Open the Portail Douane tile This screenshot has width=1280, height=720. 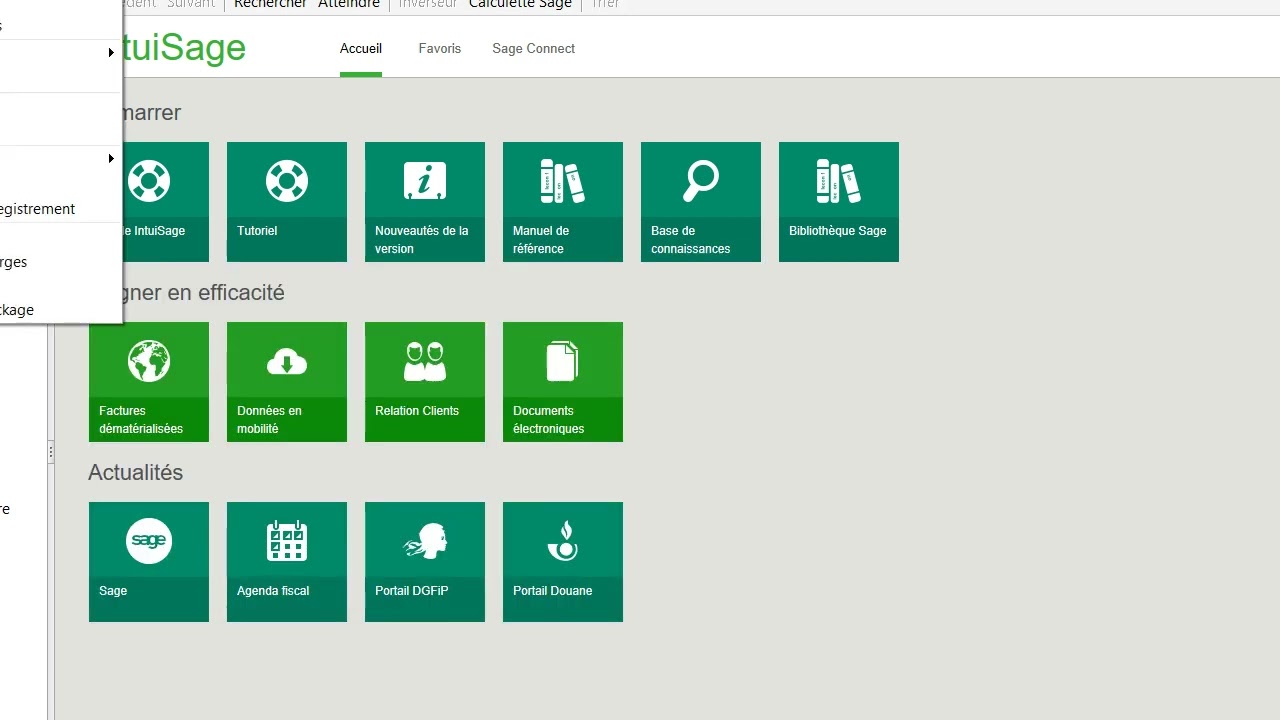563,562
